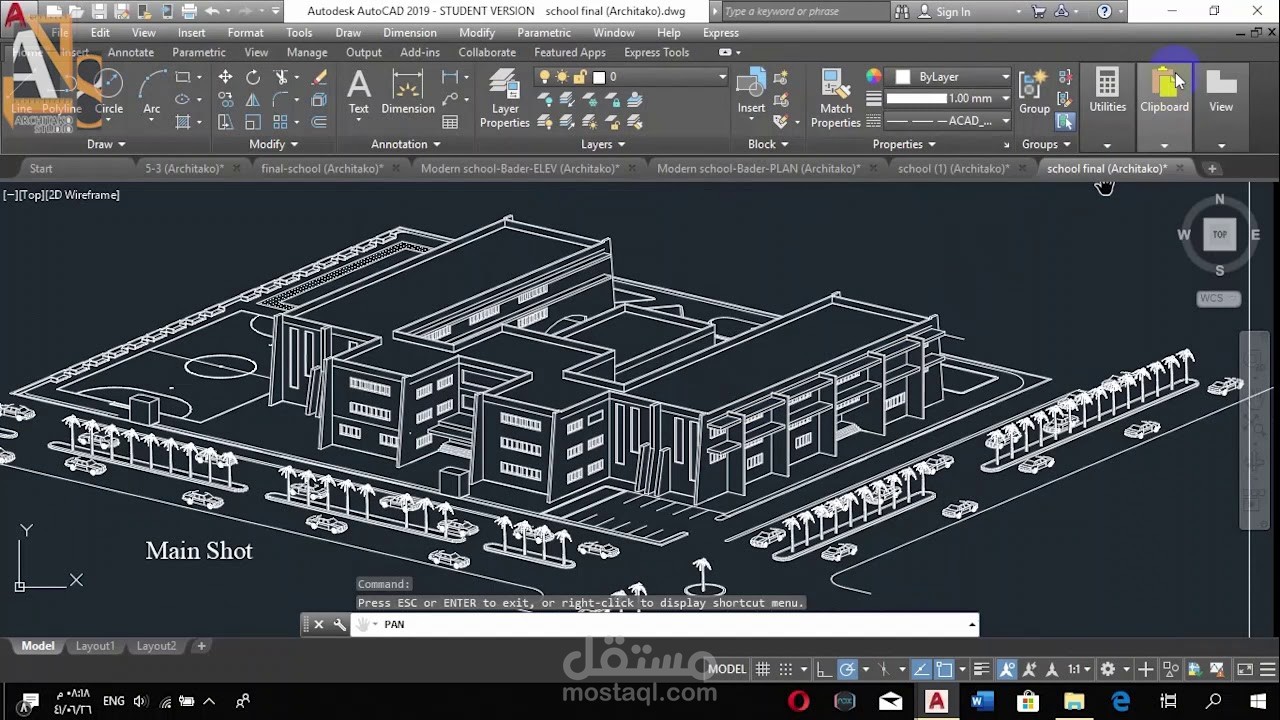The image size is (1280, 720).
Task: Switch to the Layout1 tab
Action: coord(95,645)
